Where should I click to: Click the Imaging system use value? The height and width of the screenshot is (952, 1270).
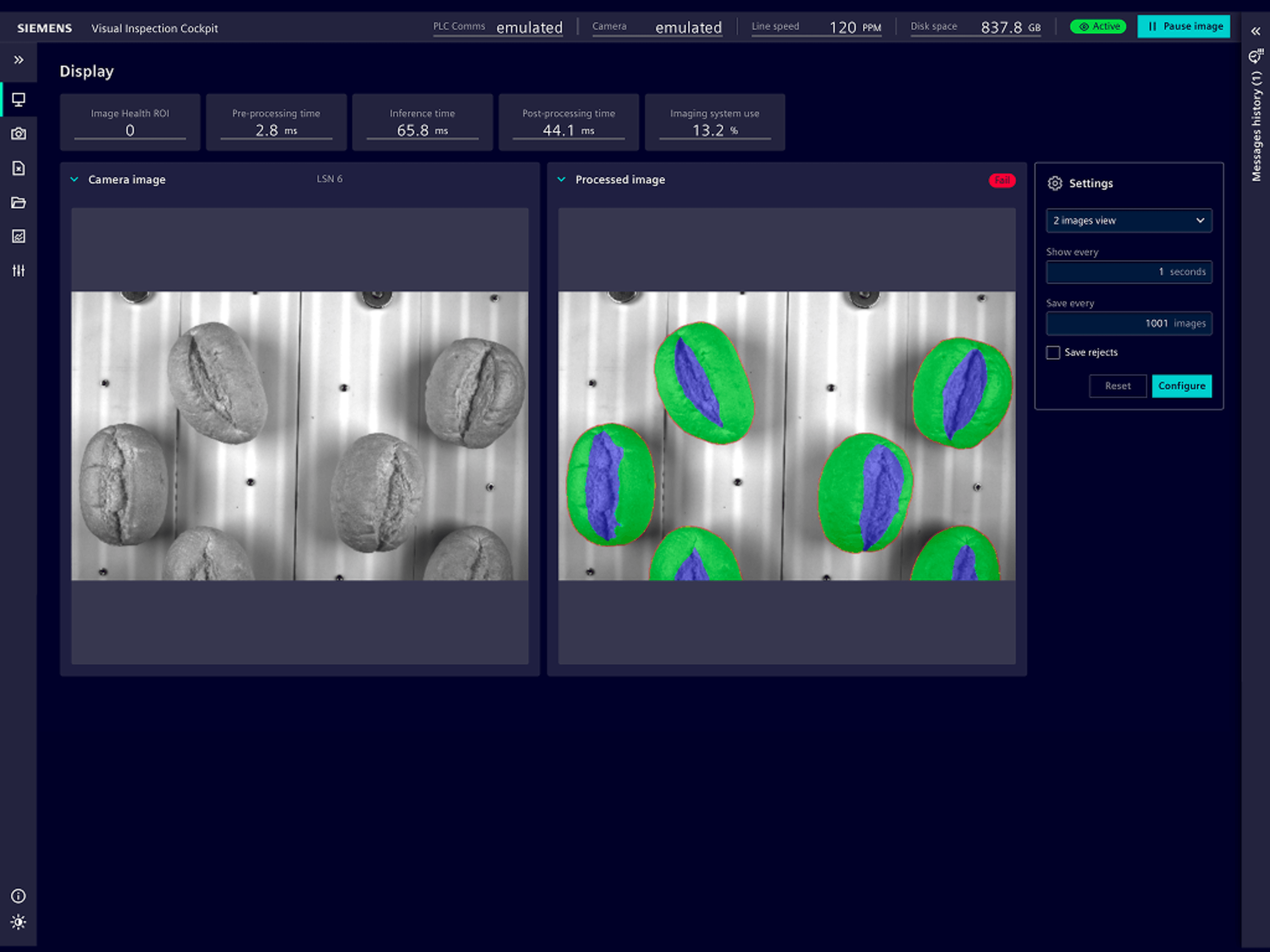tap(715, 131)
